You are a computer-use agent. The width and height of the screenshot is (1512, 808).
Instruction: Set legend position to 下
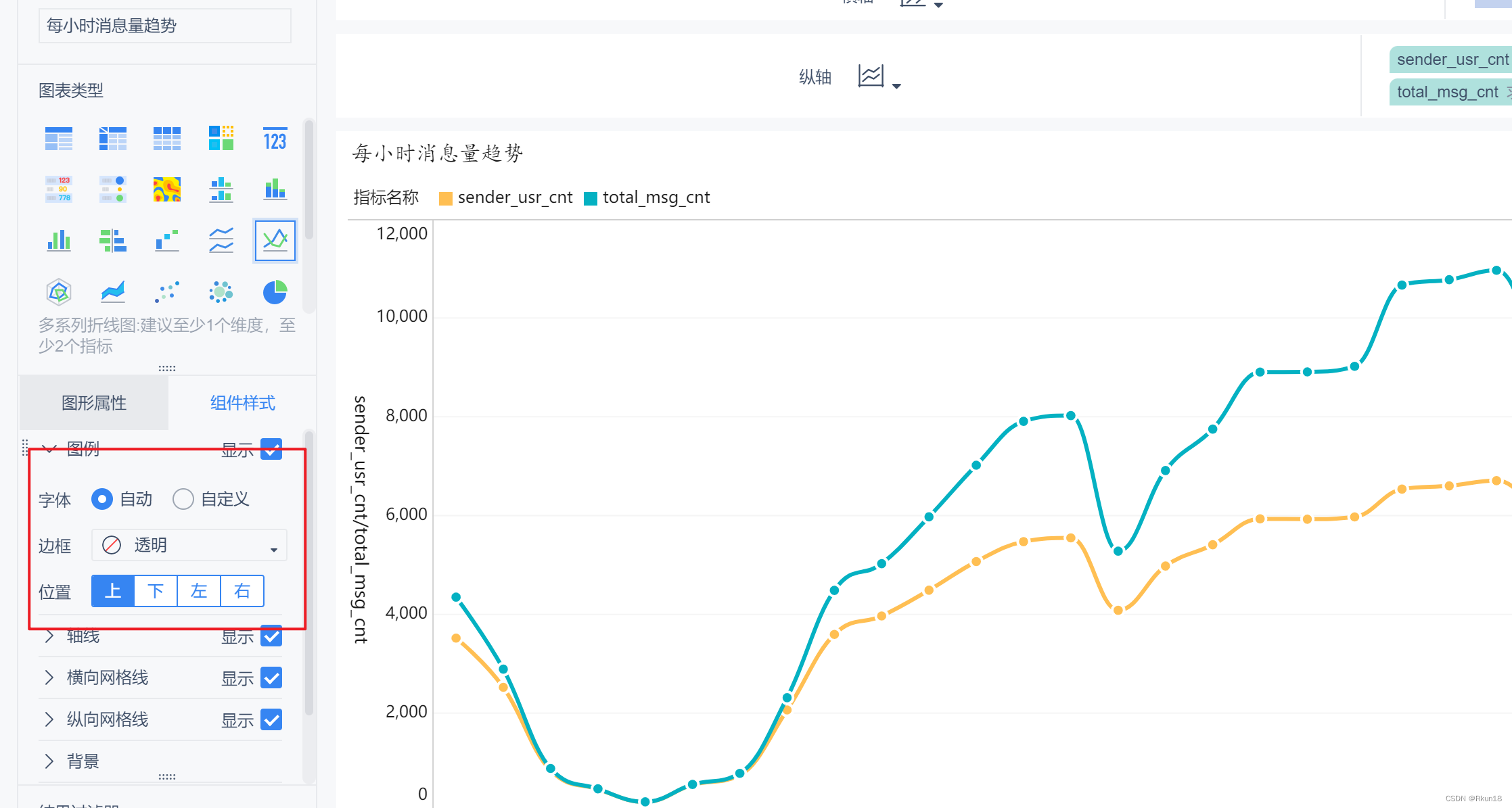pyautogui.click(x=156, y=591)
